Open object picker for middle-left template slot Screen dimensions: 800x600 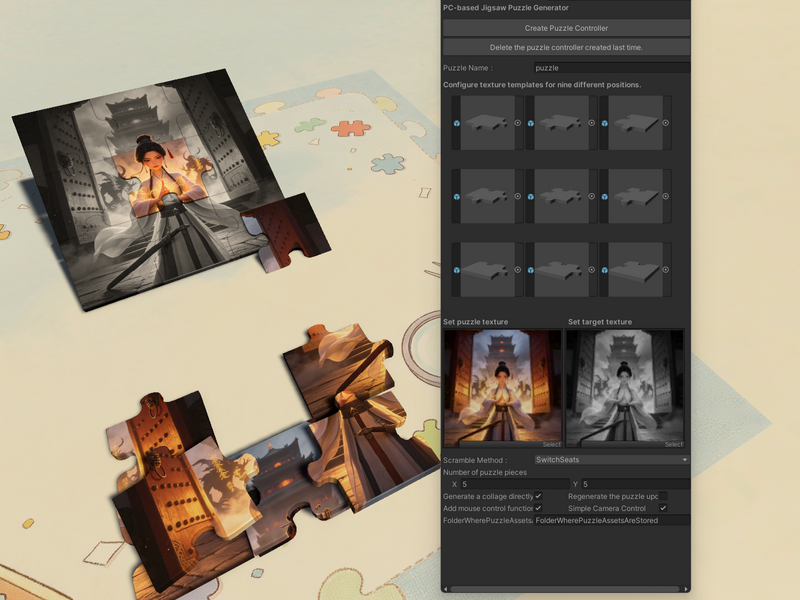518,196
